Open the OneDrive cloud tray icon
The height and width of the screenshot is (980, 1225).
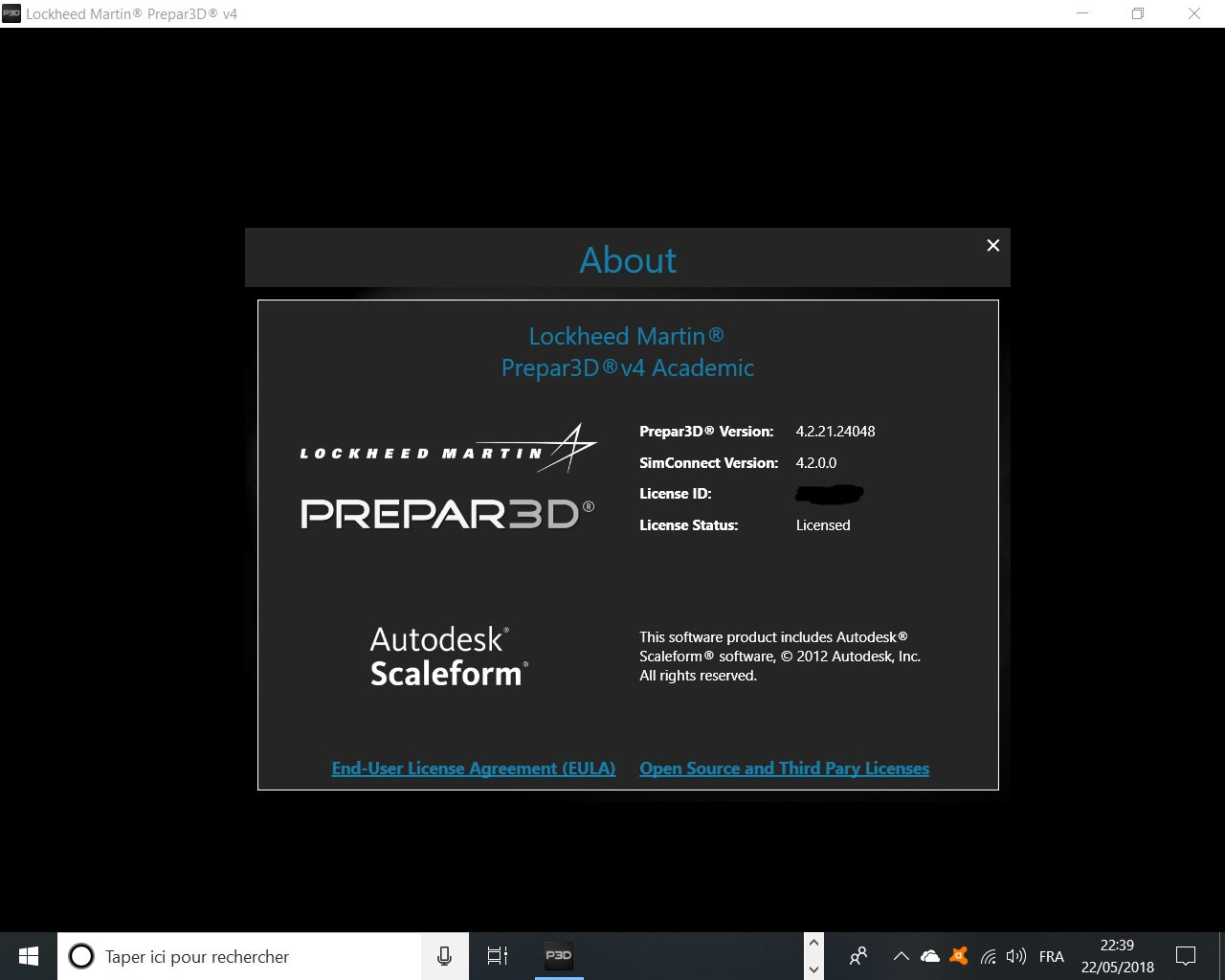[x=929, y=956]
